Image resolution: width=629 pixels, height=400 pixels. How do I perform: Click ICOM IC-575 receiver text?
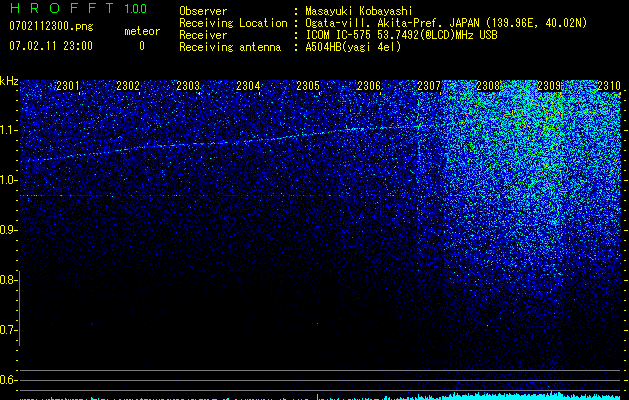click(402, 35)
